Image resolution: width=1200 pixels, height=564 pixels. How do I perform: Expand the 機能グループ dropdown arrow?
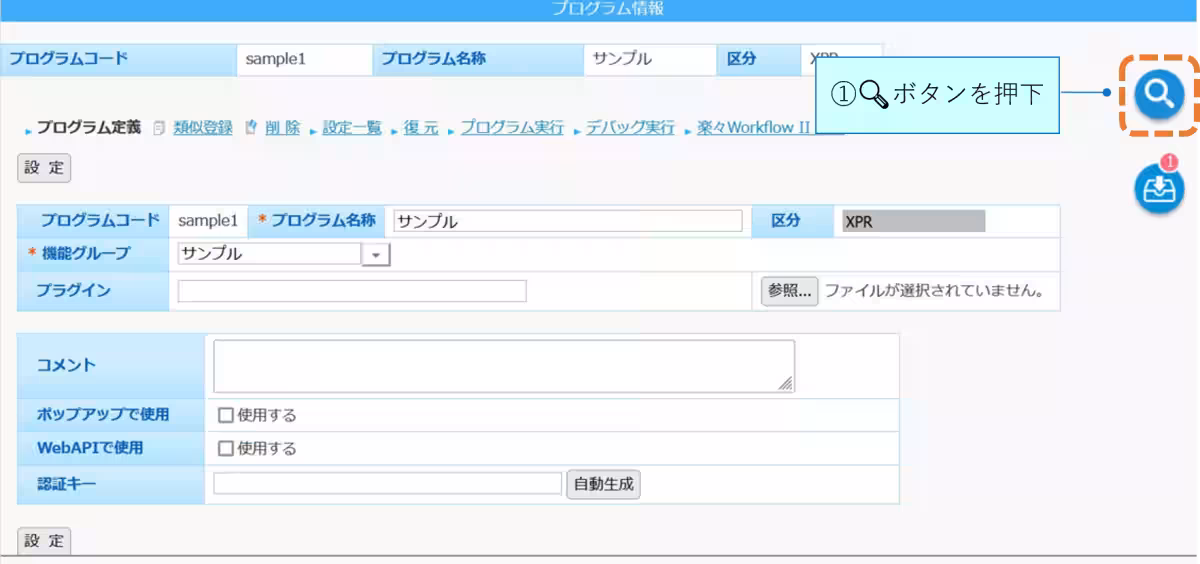tap(376, 255)
